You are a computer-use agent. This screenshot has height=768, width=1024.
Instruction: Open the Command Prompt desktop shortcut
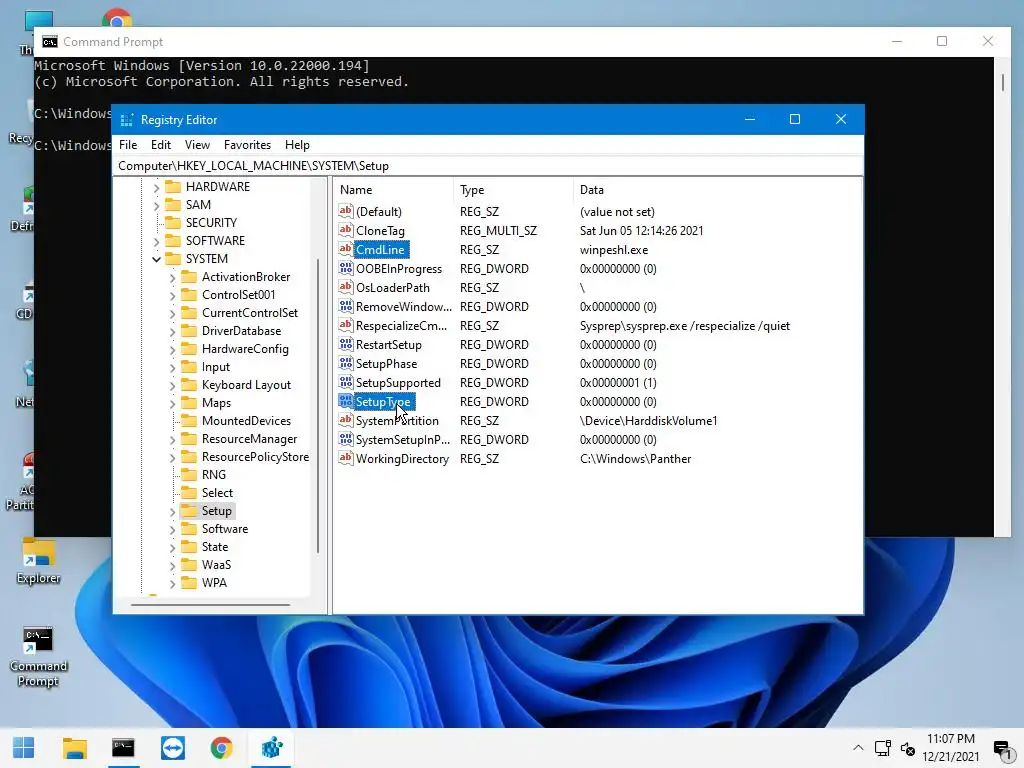38,657
